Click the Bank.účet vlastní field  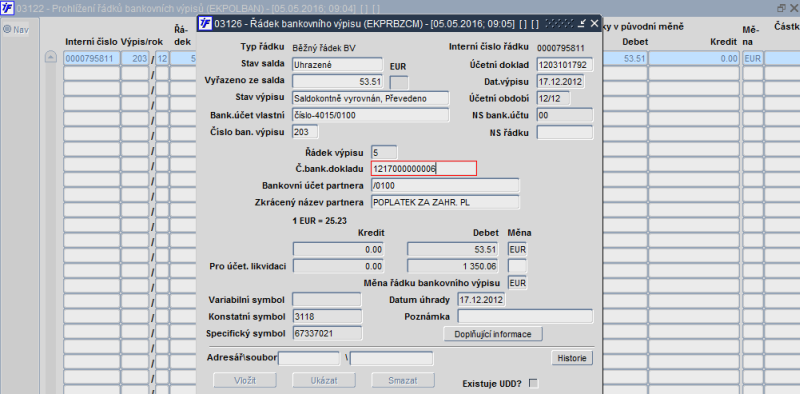coord(370,115)
